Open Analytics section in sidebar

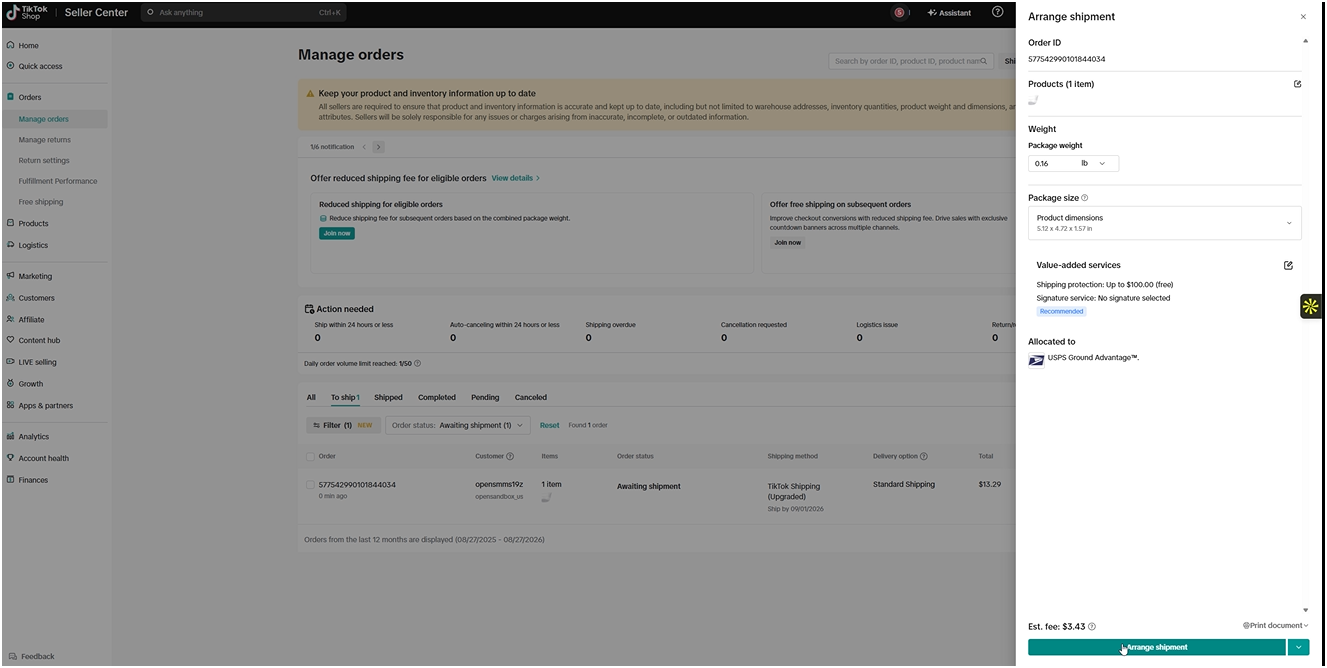(x=33, y=437)
